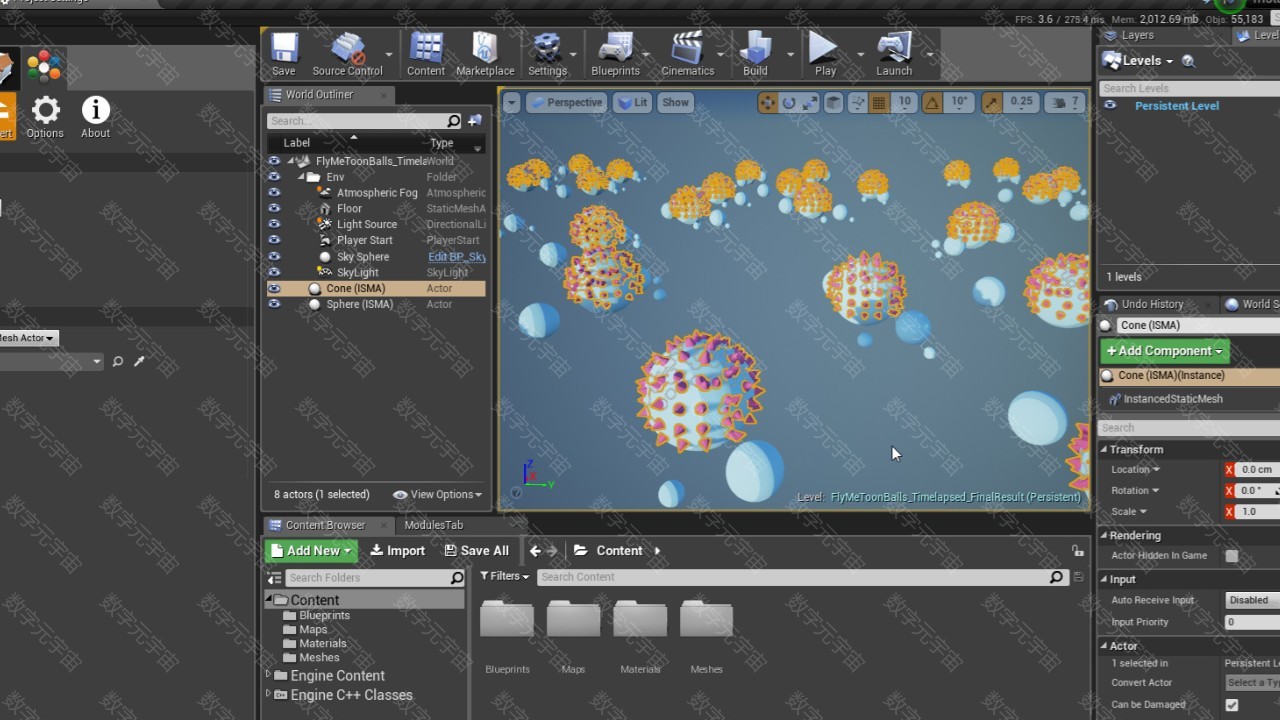Open the View Options dropdown
This screenshot has width=1280, height=720.
[437, 494]
